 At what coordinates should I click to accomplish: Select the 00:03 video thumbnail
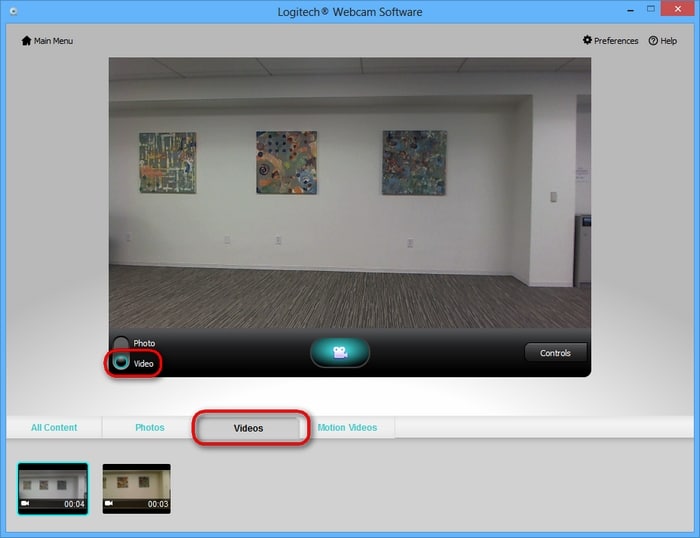tap(137, 488)
